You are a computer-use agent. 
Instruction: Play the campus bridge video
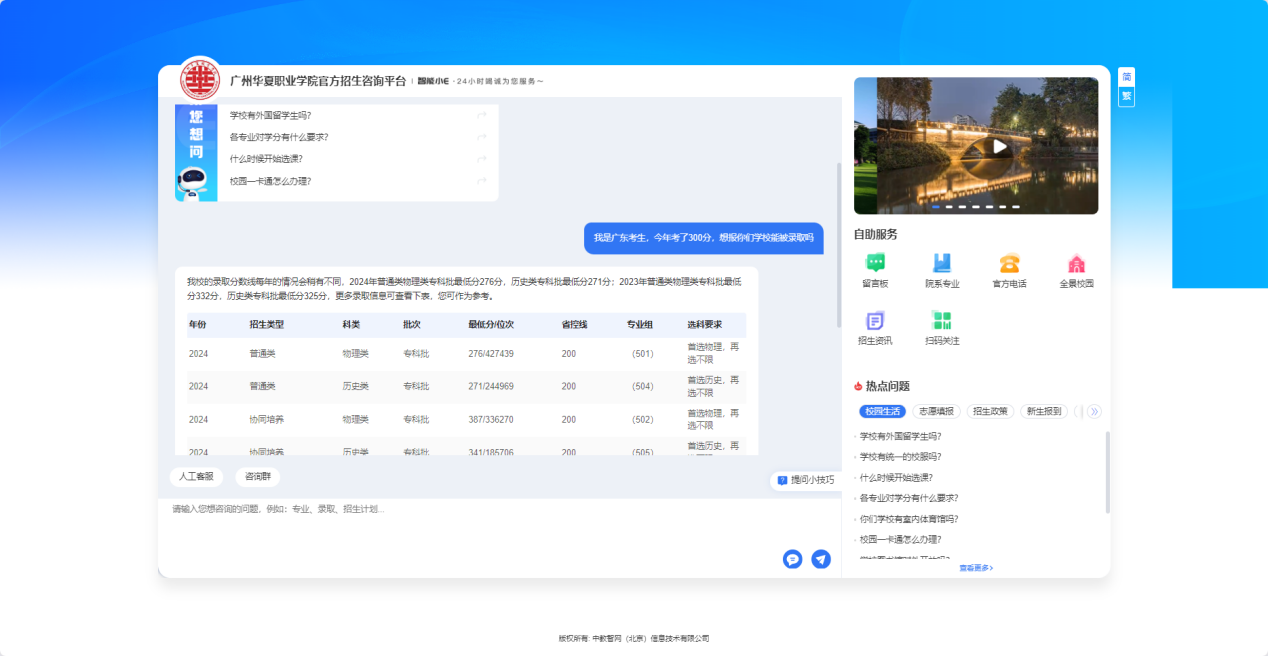[999, 146]
